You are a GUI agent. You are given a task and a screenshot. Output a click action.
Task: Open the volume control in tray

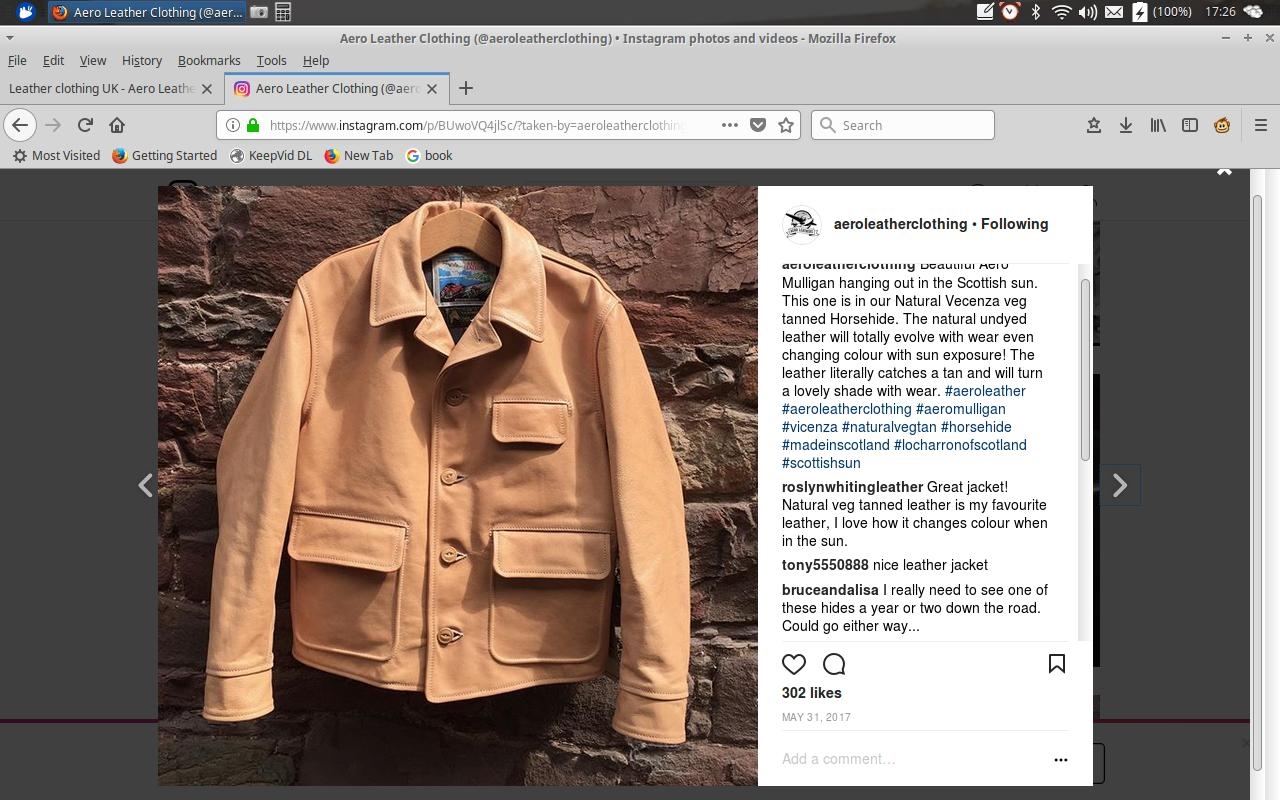pyautogui.click(x=1087, y=12)
